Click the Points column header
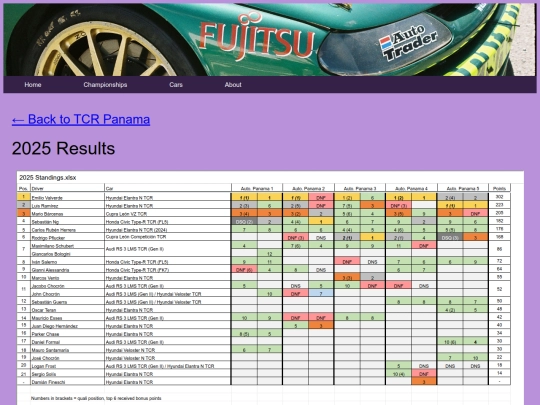Screen dimensions: 540x405 click(x=499, y=189)
